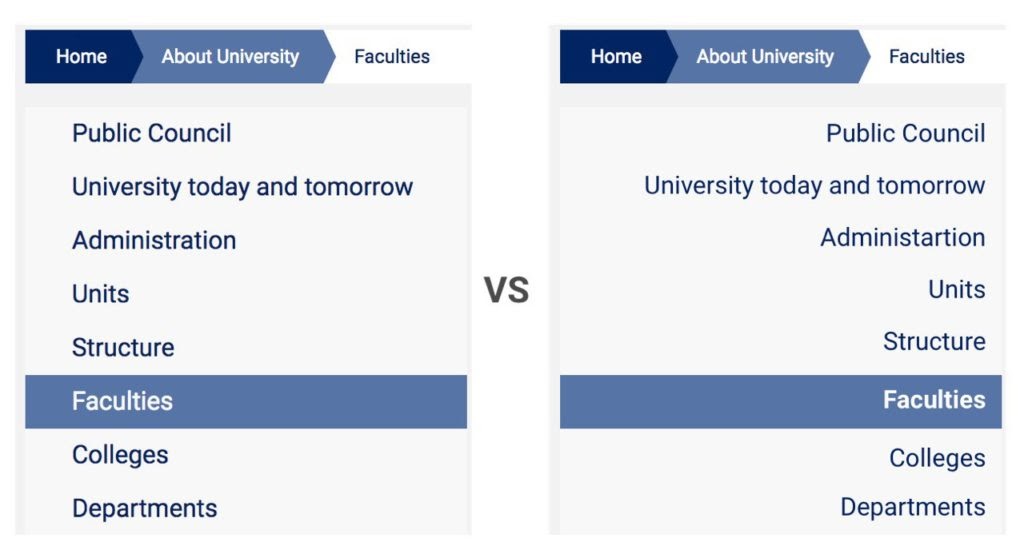Open Colleges in the left-aligned menu
1024x550 pixels.
coord(120,455)
